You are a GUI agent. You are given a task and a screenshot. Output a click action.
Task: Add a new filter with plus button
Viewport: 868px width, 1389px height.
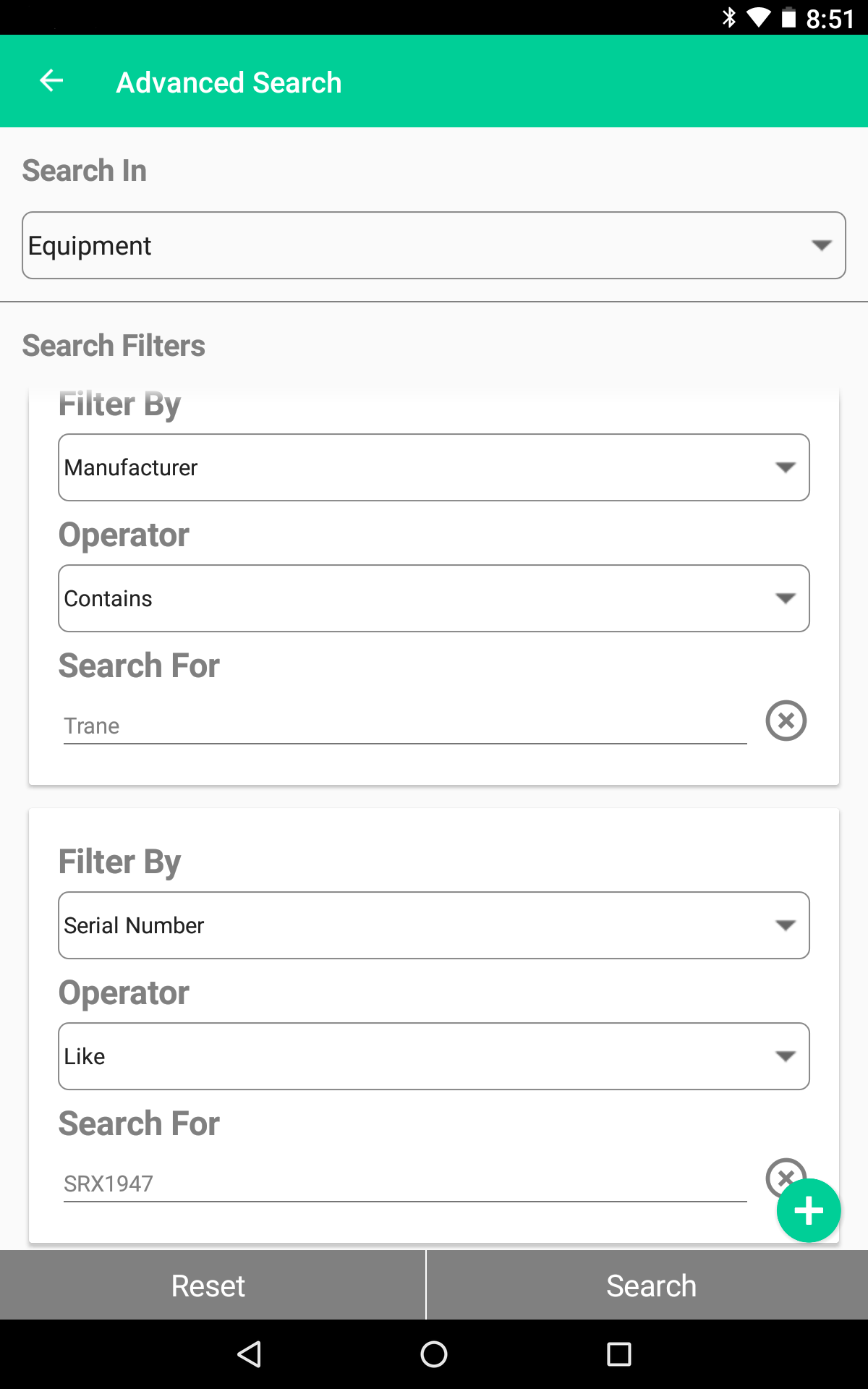point(809,1210)
